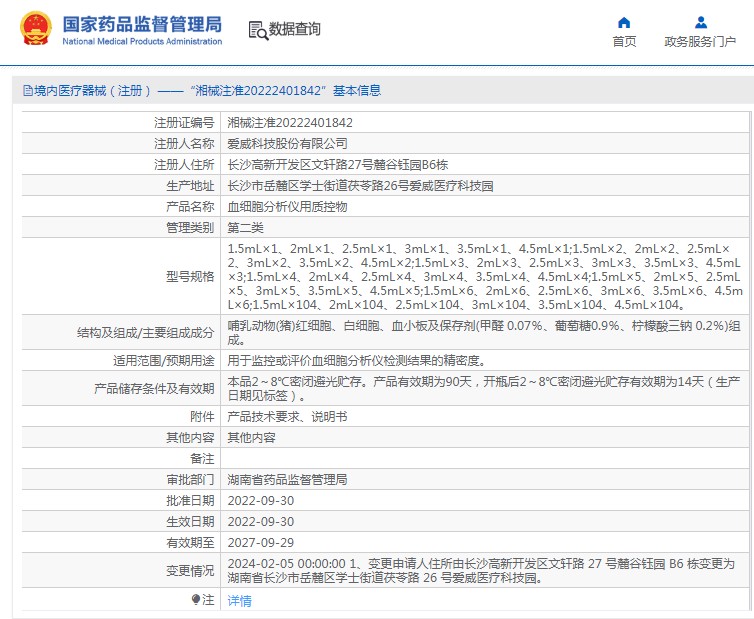Open the 详情 link
This screenshot has width=754, height=619.
click(239, 600)
